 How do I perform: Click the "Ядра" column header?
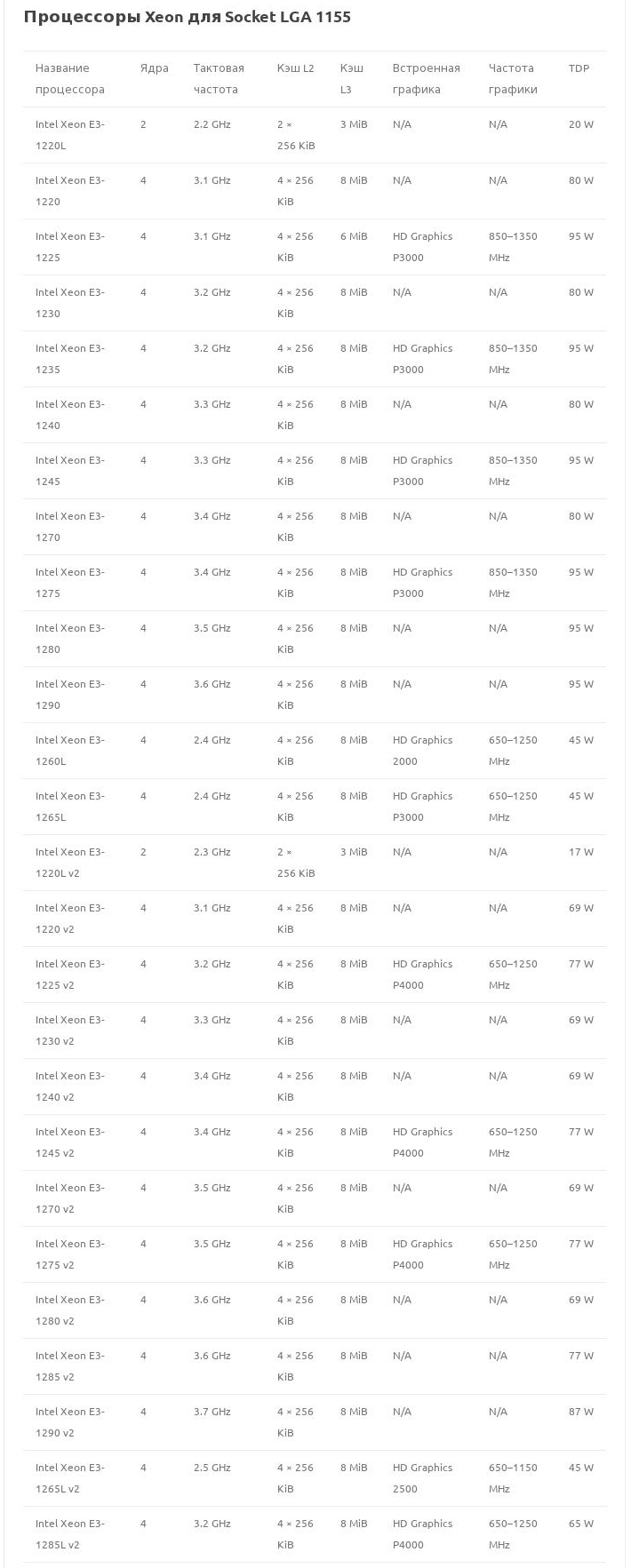pos(154,68)
